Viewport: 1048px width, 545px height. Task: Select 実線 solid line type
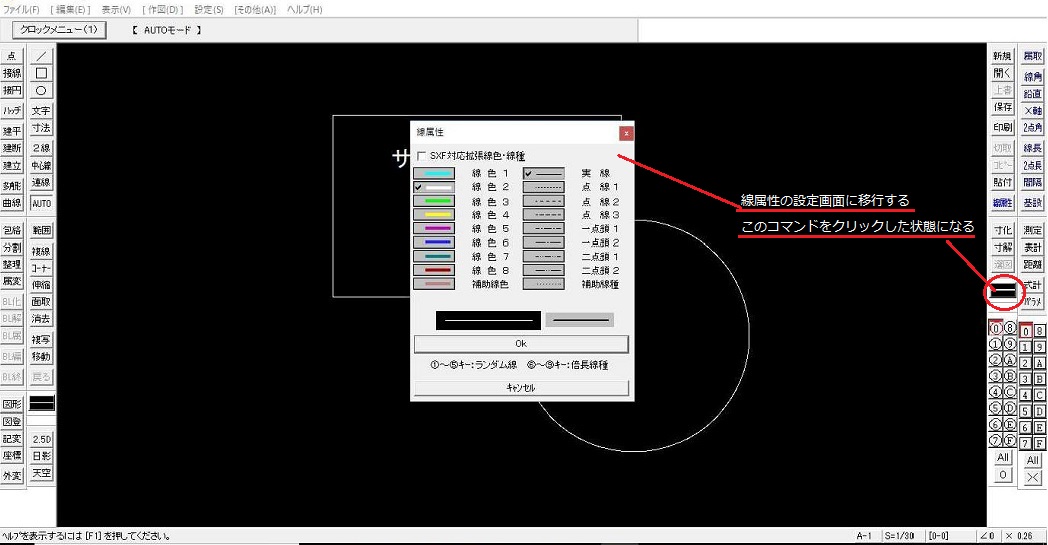pos(544,173)
